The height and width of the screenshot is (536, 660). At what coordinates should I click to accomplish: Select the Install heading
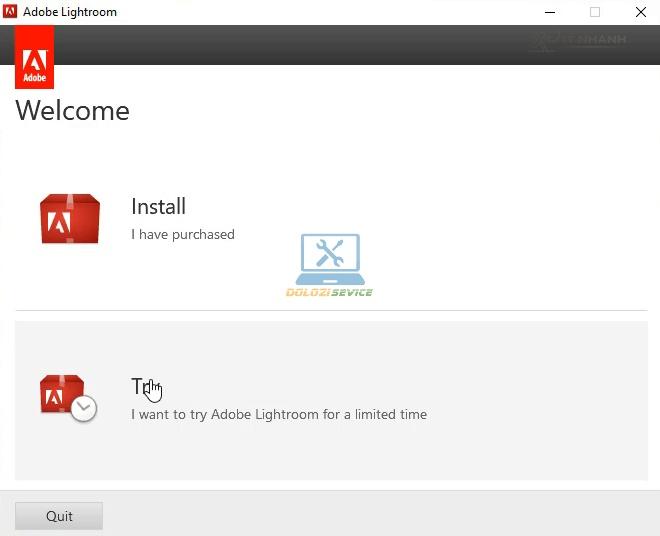pos(158,206)
